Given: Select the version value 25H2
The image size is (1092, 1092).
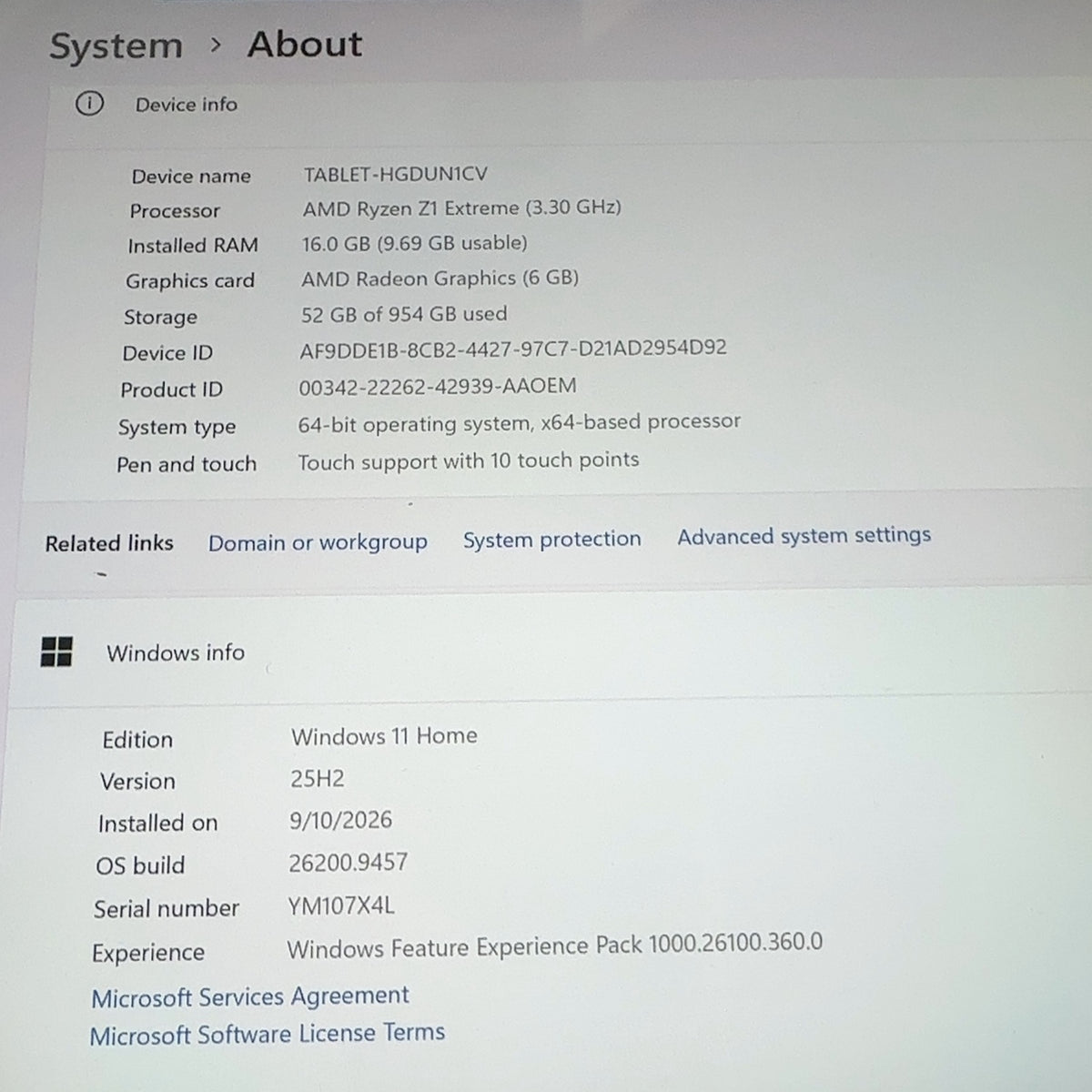Looking at the screenshot, I should (x=317, y=778).
